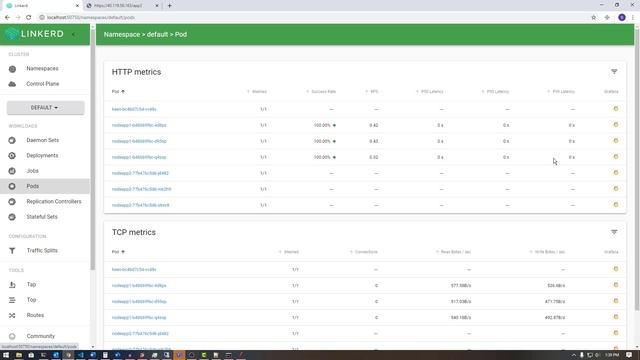
Task: Click the Traffic Splits filter icon
Action: pos(12,251)
